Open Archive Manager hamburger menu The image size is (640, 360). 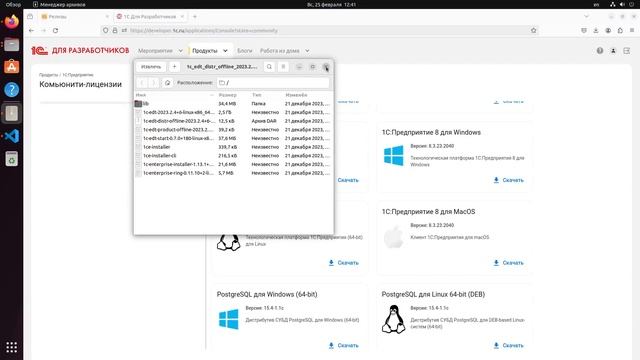click(x=283, y=67)
